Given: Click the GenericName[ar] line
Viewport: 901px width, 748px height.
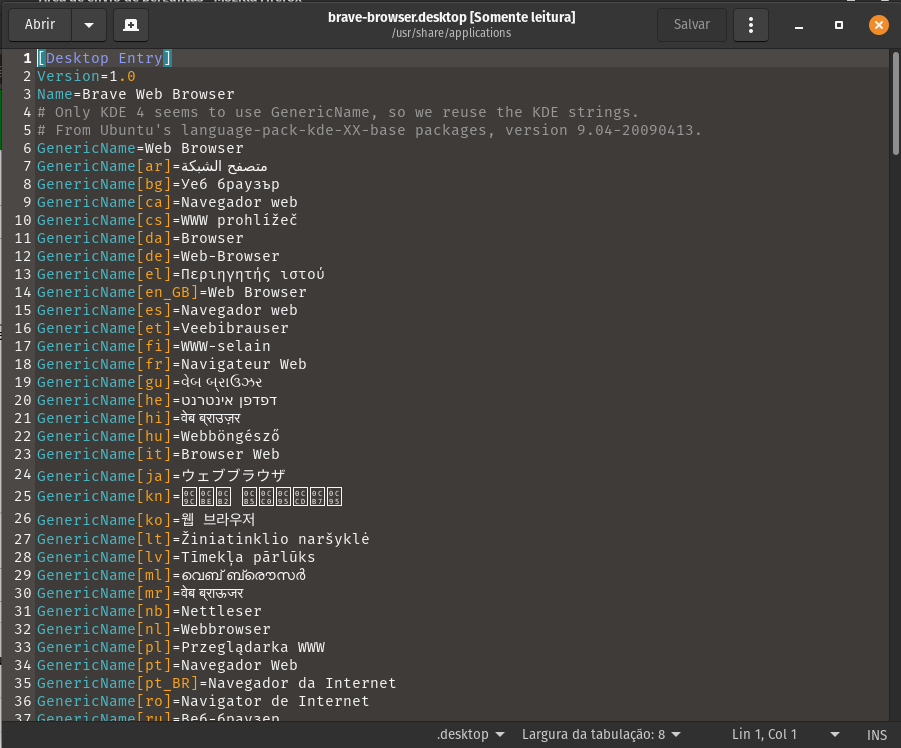Looking at the screenshot, I should (152, 166).
